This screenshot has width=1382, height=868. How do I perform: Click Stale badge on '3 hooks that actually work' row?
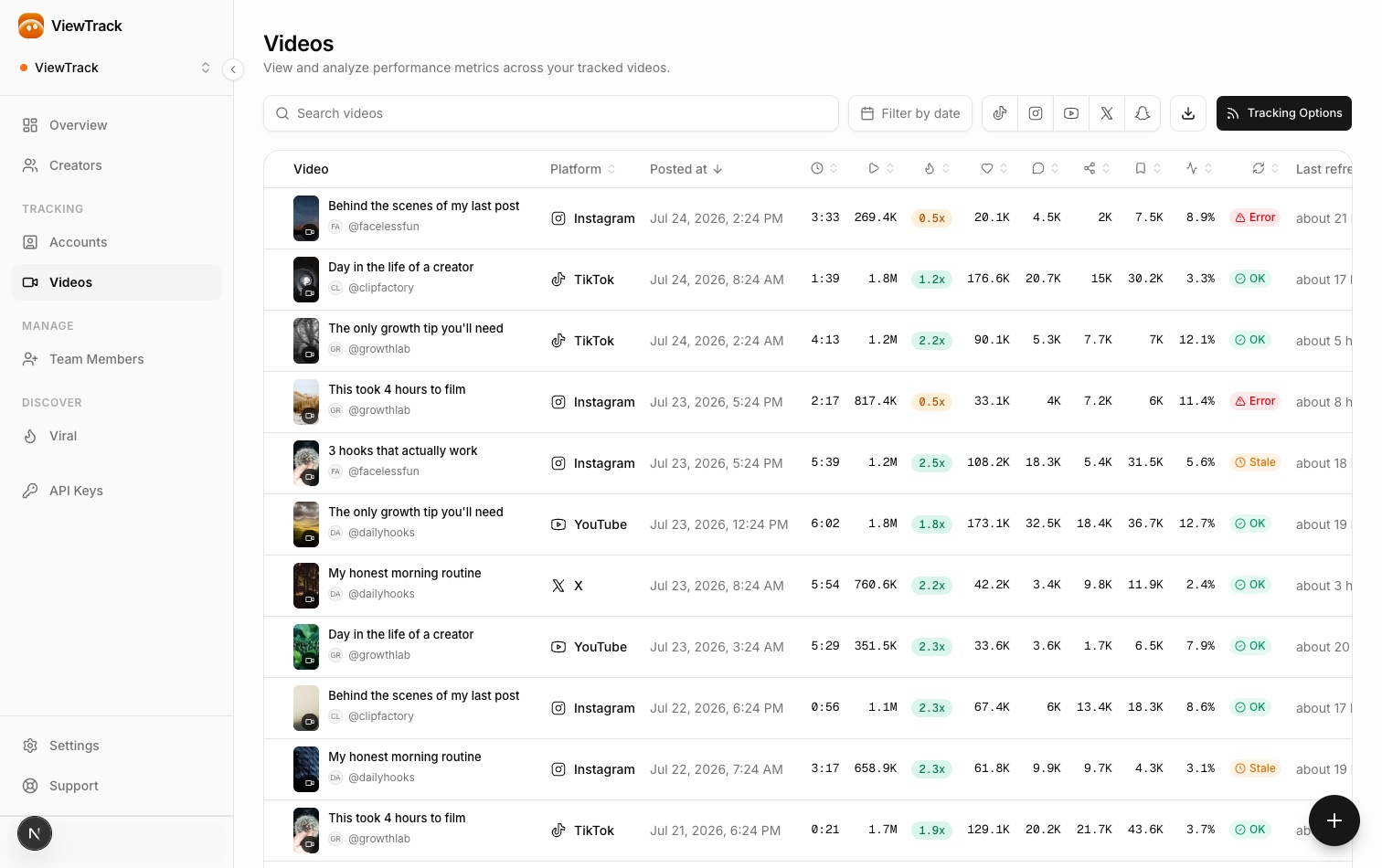[x=1255, y=462]
